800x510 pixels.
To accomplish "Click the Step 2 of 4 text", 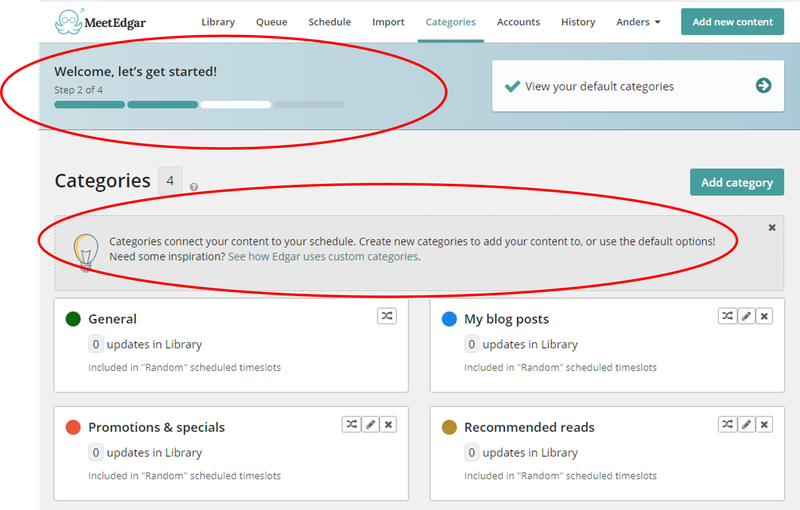I will [79, 90].
